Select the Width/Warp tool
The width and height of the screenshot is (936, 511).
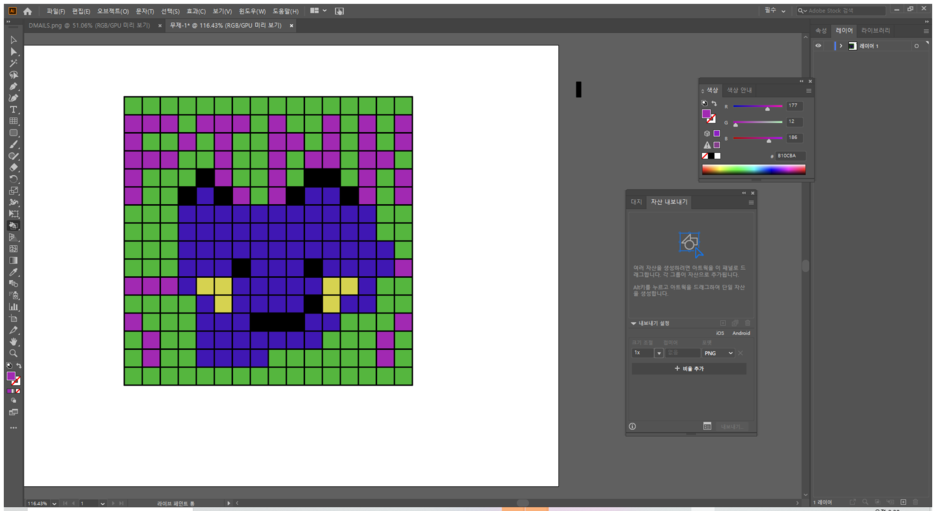point(13,202)
